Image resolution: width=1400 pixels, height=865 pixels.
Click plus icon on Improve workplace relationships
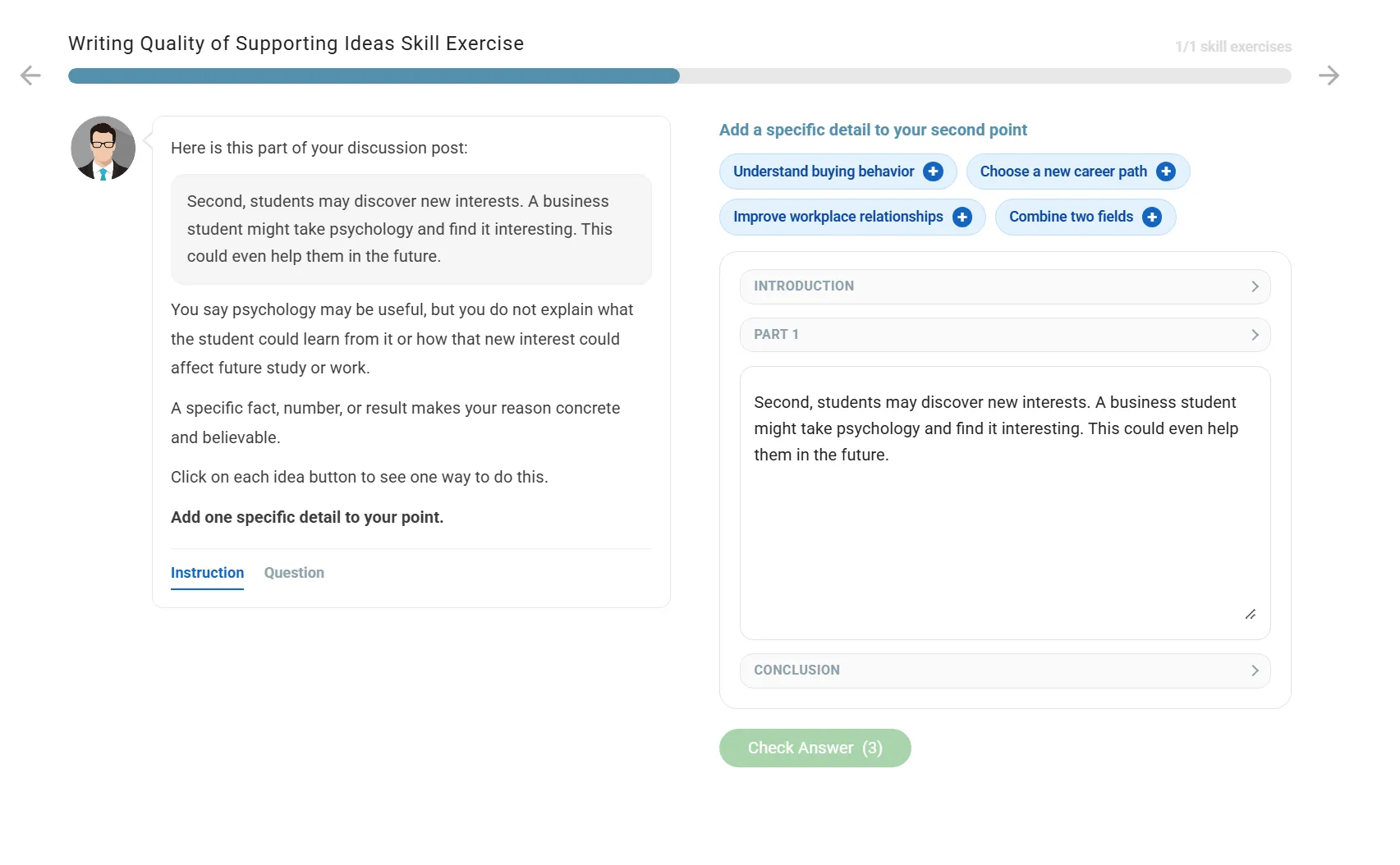pos(962,217)
